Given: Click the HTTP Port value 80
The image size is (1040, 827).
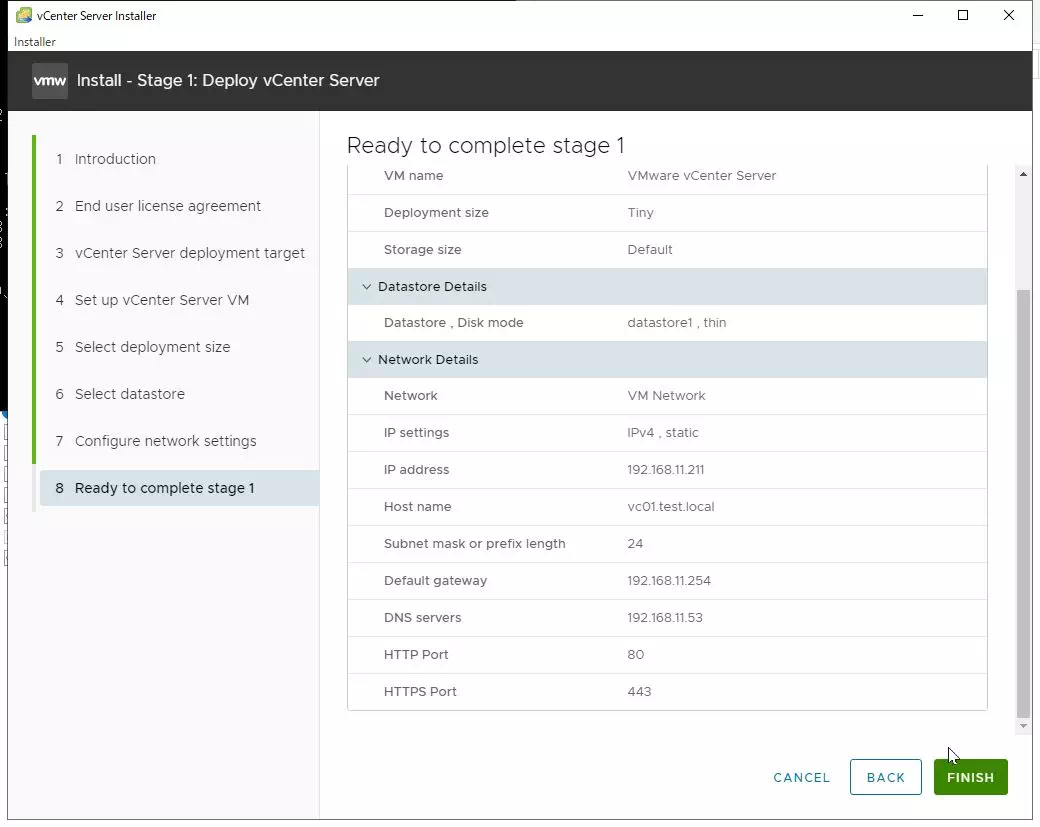Looking at the screenshot, I should click(x=635, y=655).
